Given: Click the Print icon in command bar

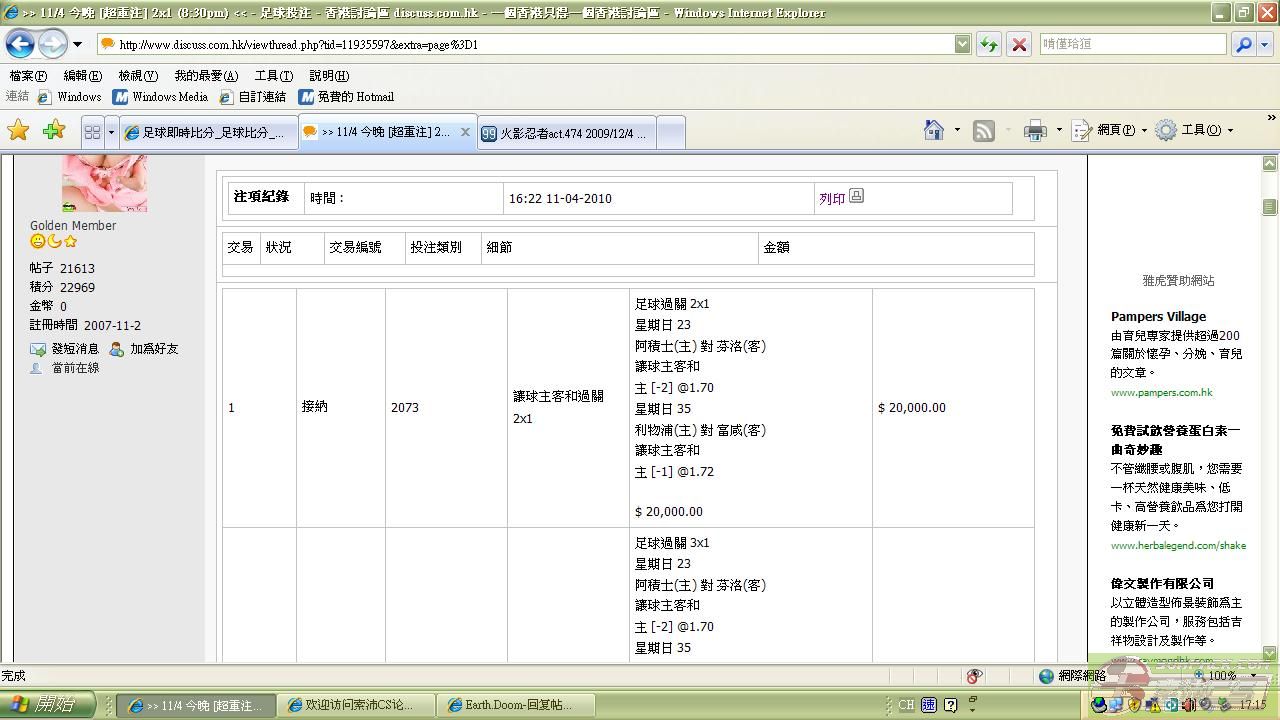Looking at the screenshot, I should pos(1035,131).
